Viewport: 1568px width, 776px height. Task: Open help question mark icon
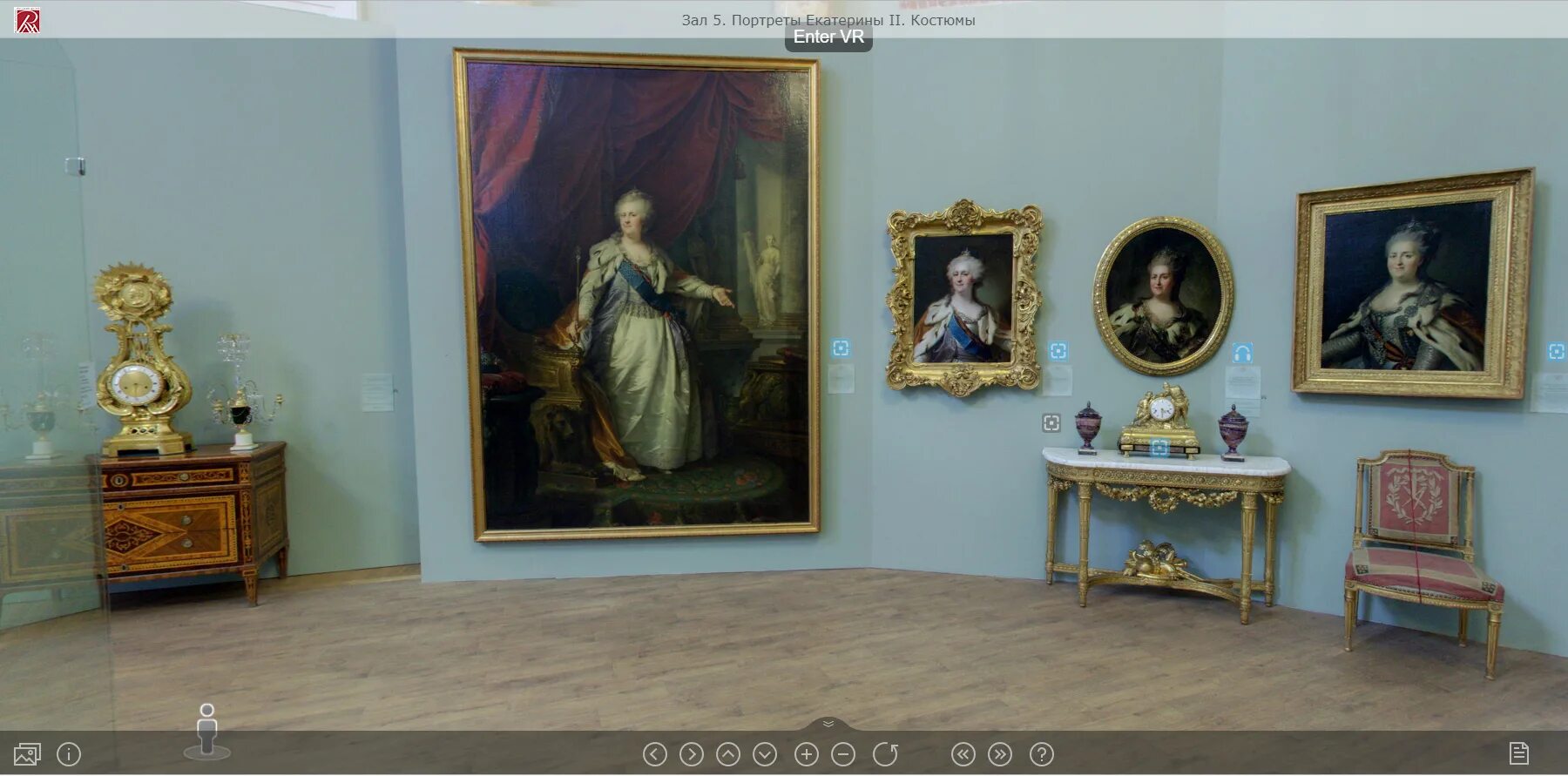pos(1042,754)
